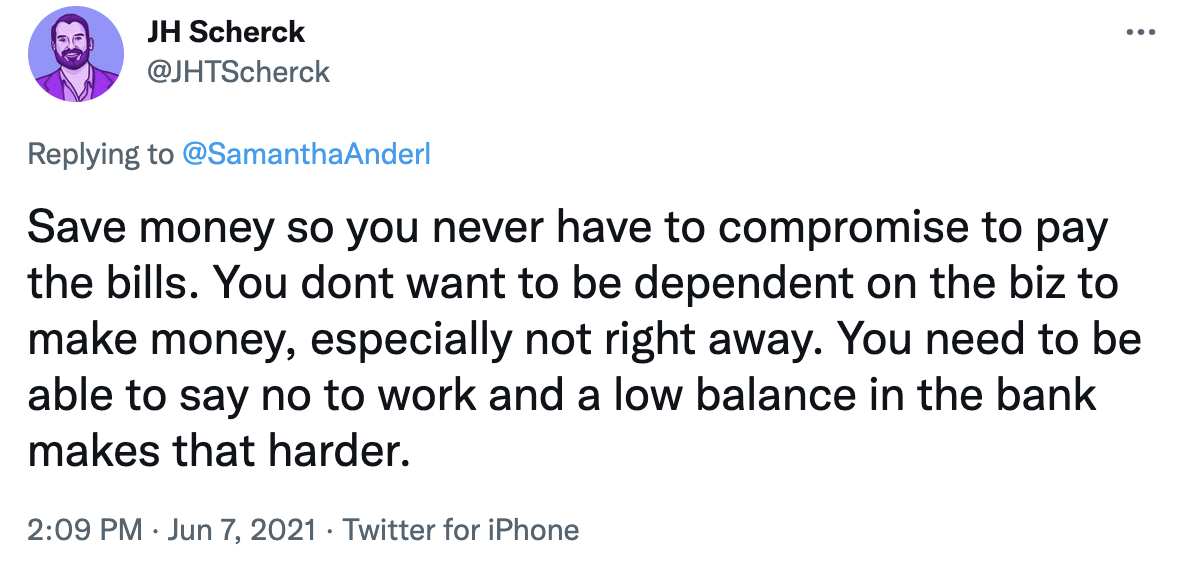
Task: Select the Jun 7, 2021 date
Action: (241, 530)
